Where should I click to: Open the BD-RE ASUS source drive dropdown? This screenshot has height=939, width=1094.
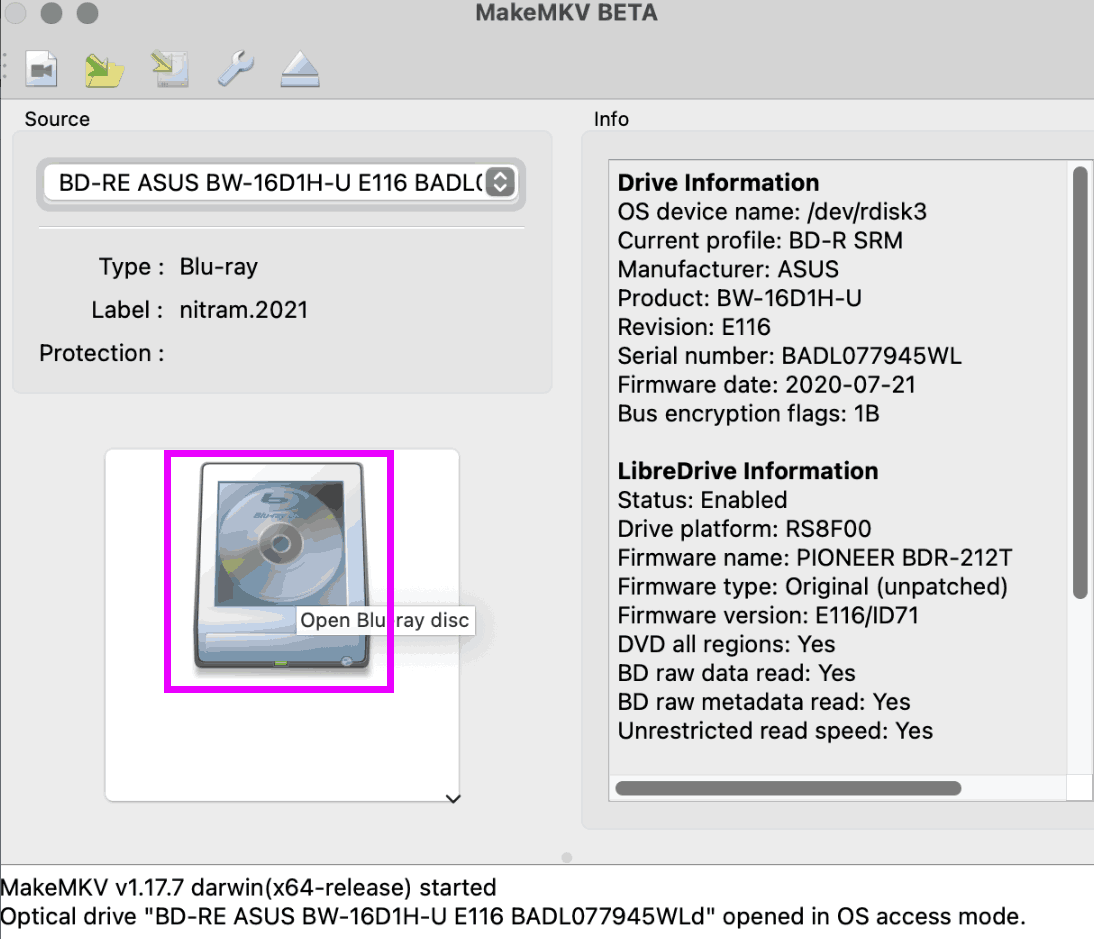tap(280, 182)
